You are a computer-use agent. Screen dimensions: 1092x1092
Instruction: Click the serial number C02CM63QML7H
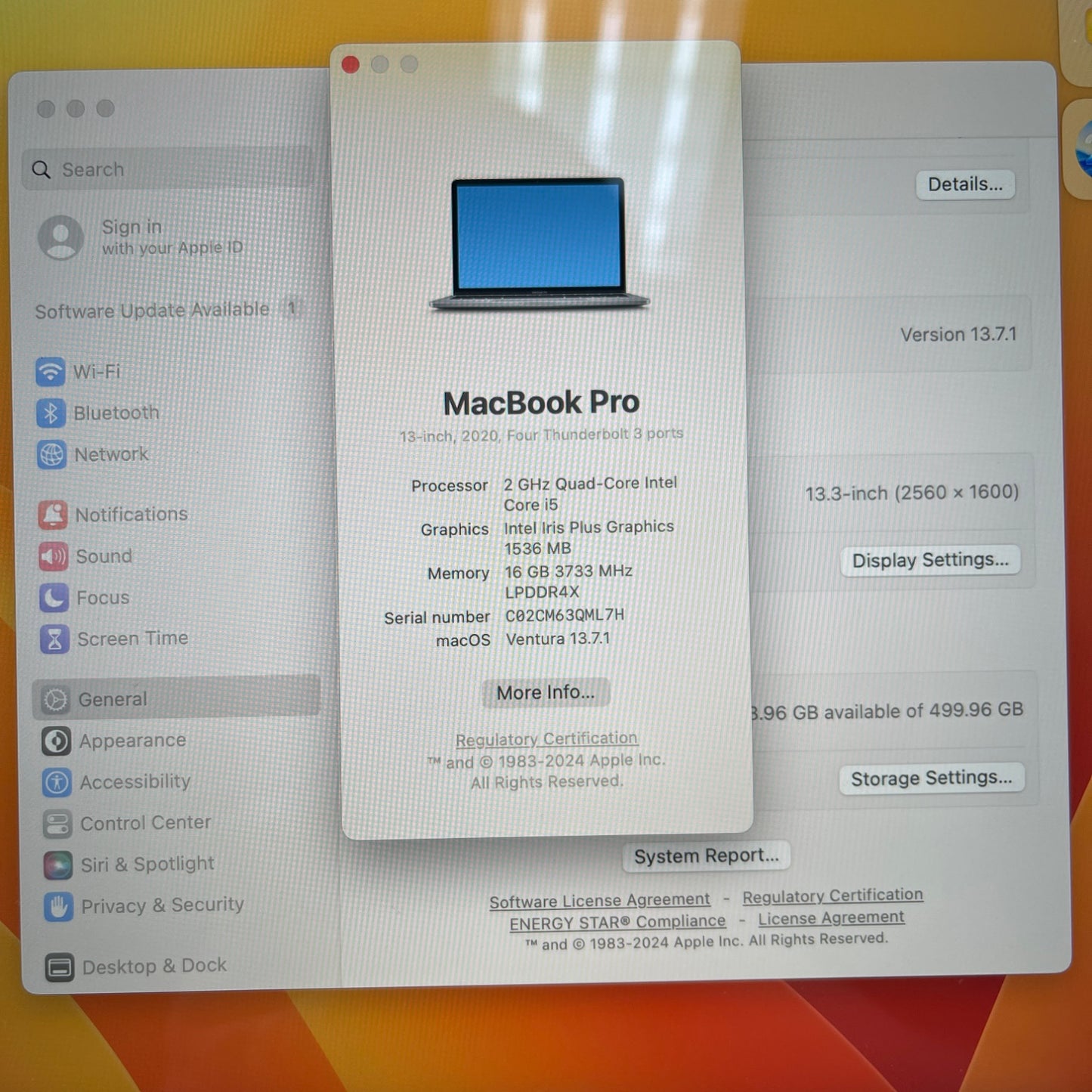click(565, 615)
